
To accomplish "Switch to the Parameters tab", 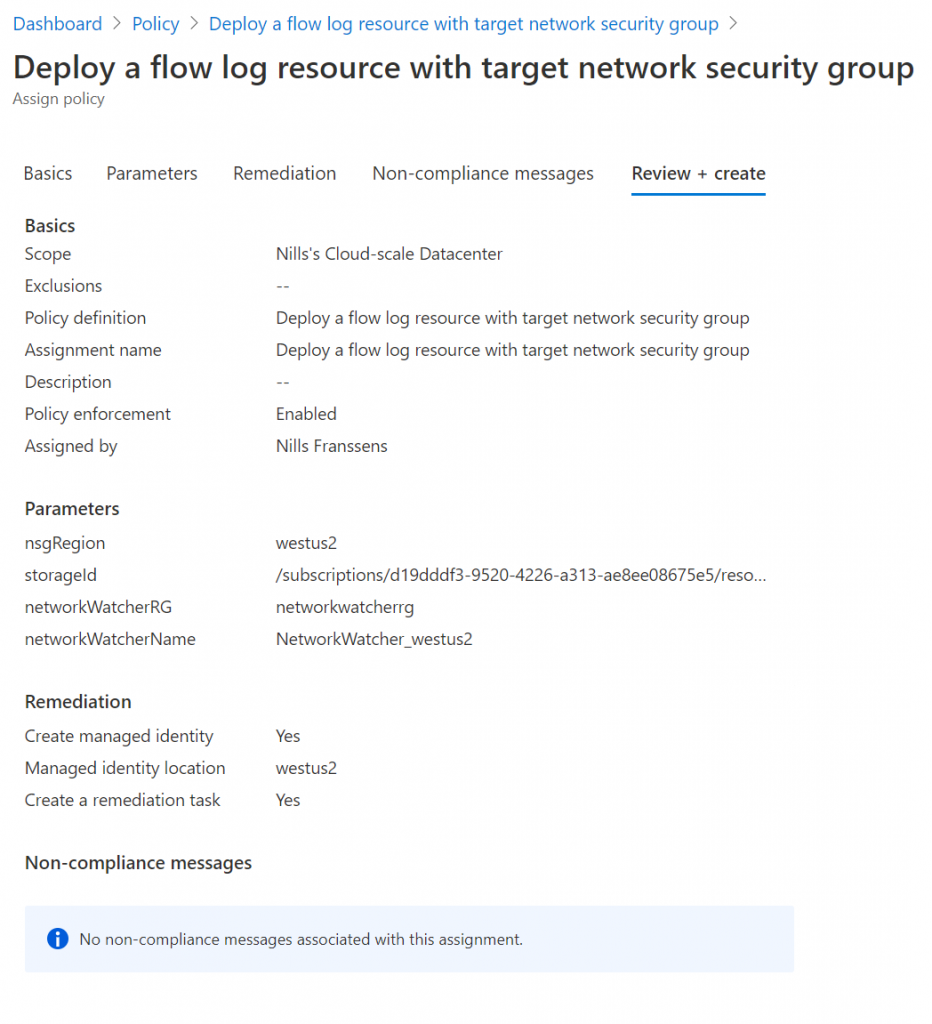I will click(152, 173).
